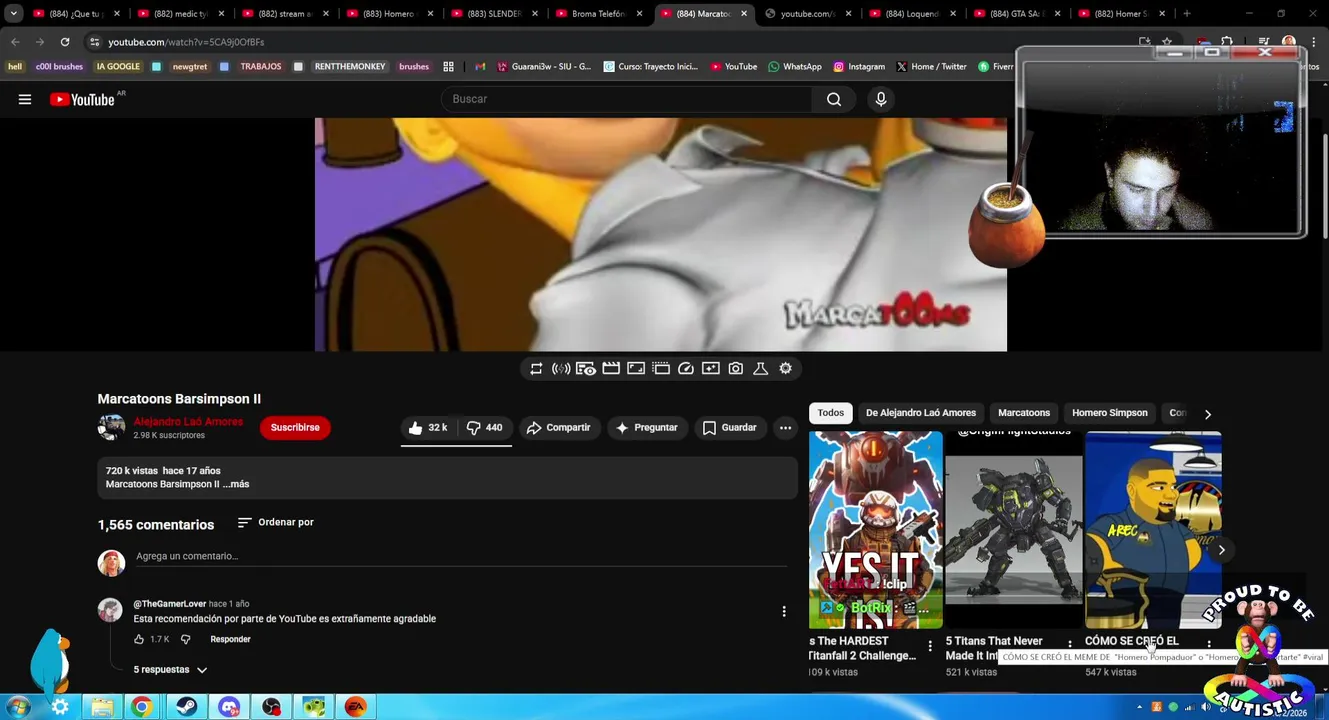This screenshot has width=1329, height=720.
Task: Open the new tab plus button
Action: point(1187,14)
